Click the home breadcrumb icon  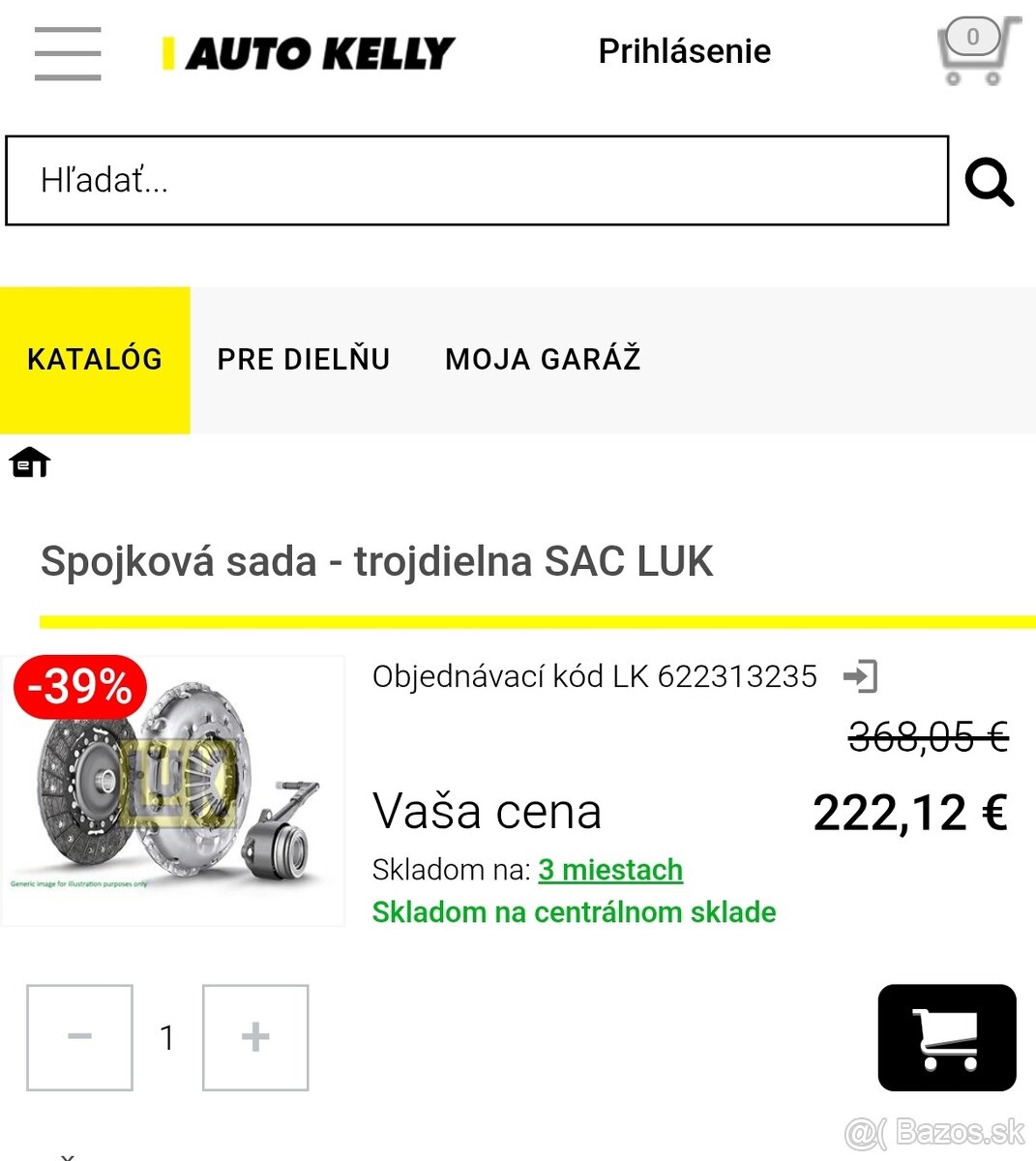coord(30,461)
